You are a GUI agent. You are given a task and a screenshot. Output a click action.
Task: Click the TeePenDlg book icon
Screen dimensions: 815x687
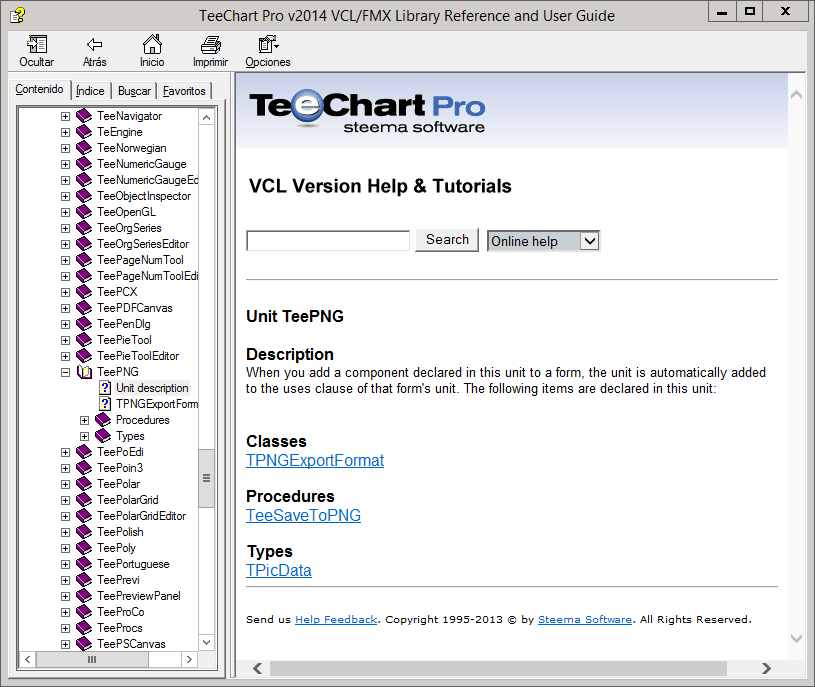84,324
